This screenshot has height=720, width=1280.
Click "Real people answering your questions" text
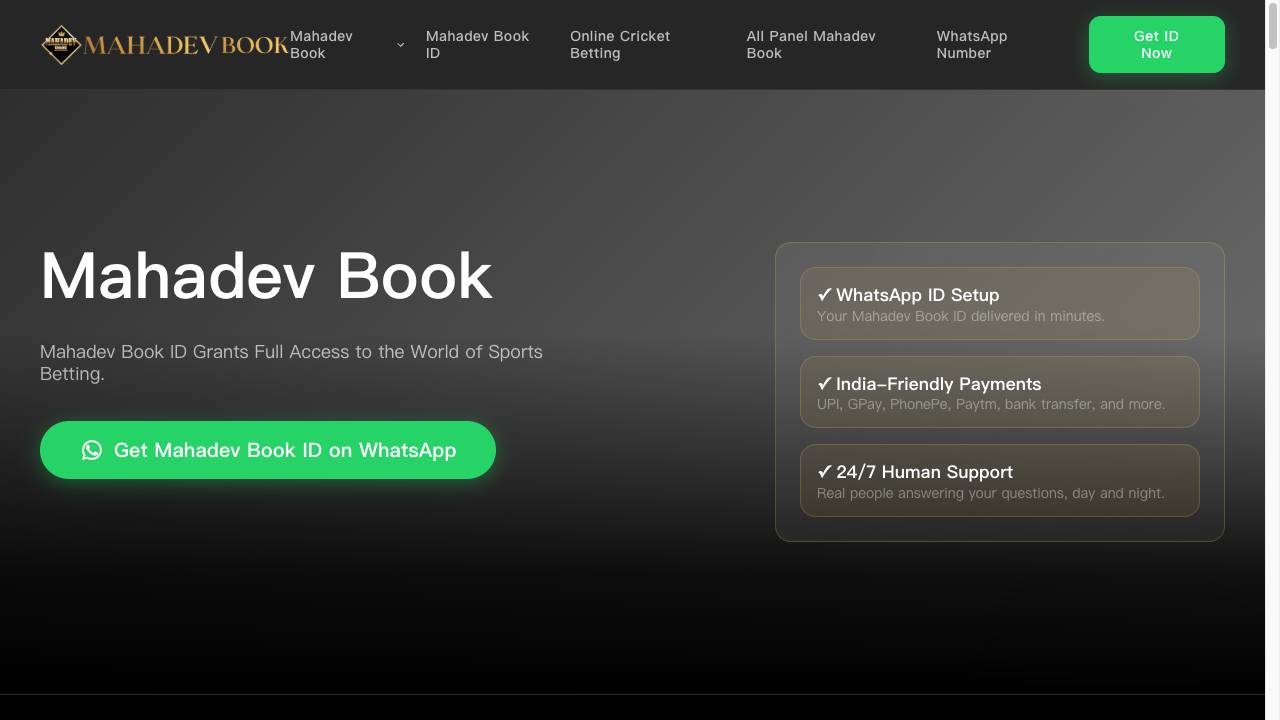[x=991, y=493]
